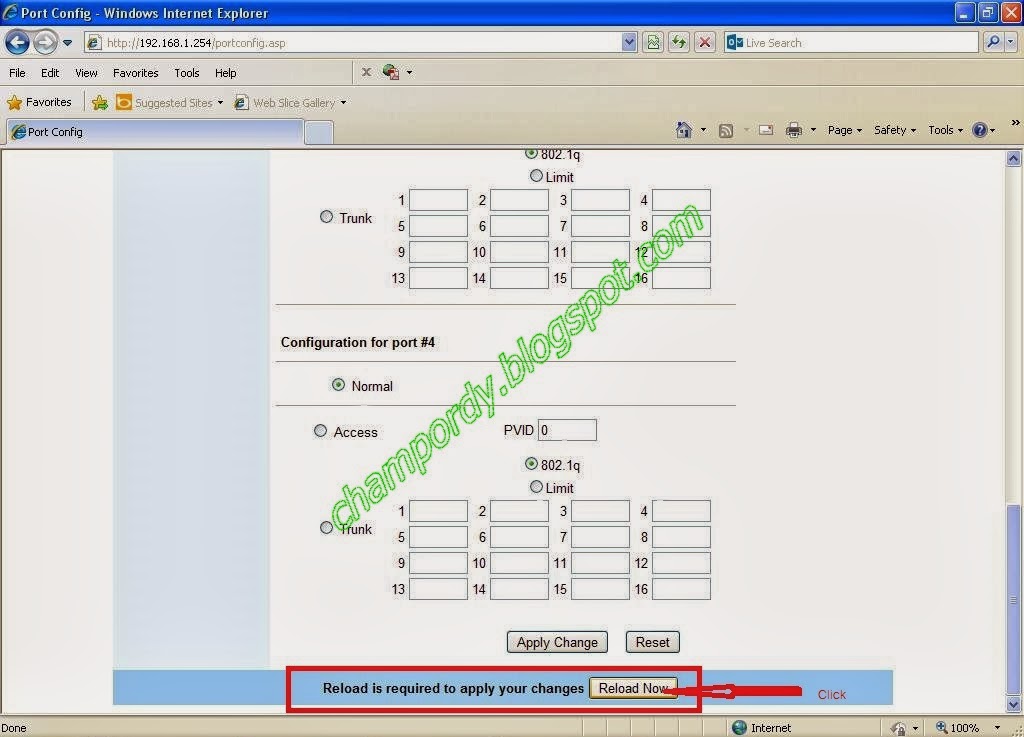Click the PVID input field
1024x737 pixels.
(x=567, y=429)
